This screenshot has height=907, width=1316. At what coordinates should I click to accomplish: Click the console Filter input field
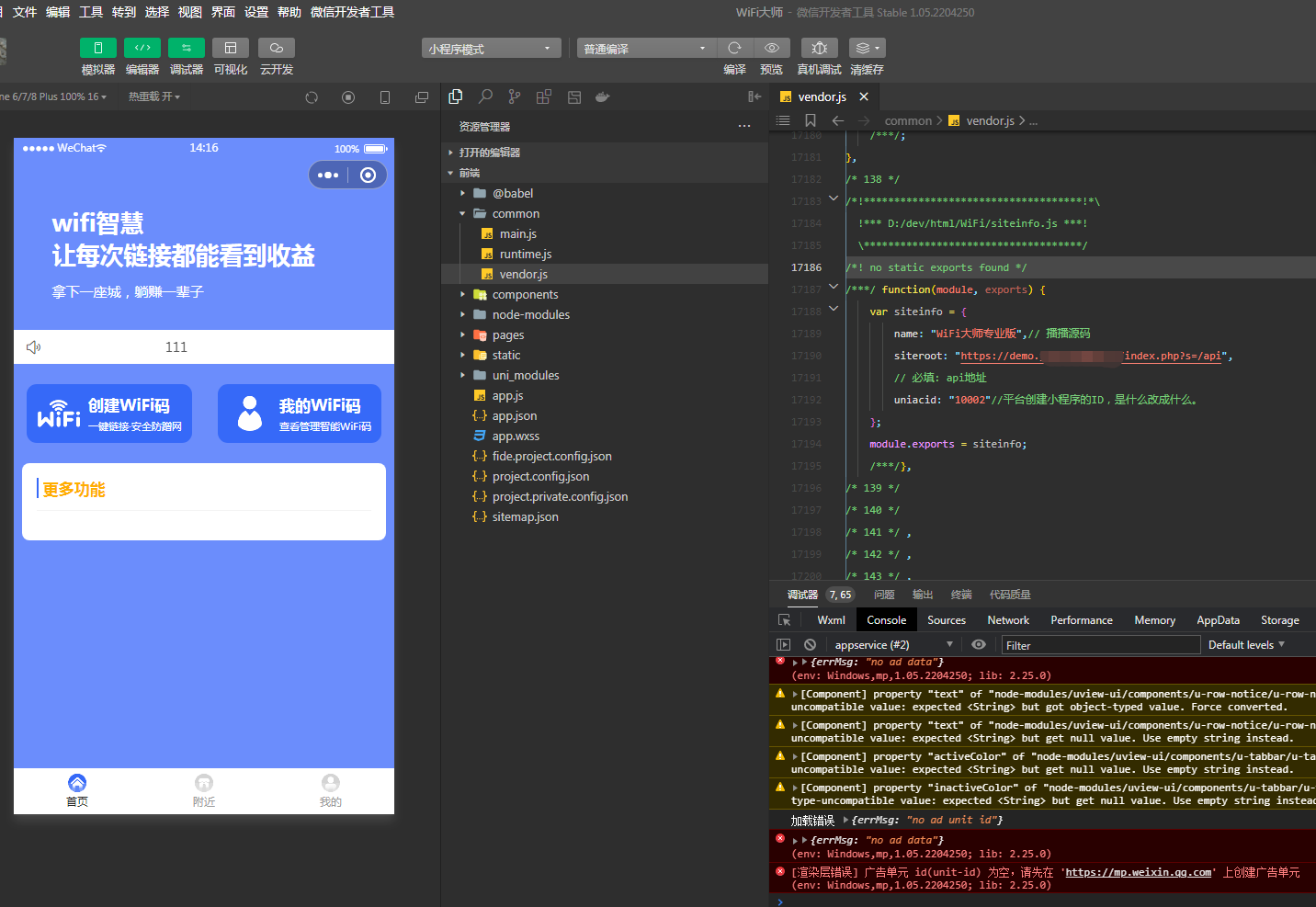pyautogui.click(x=1101, y=645)
